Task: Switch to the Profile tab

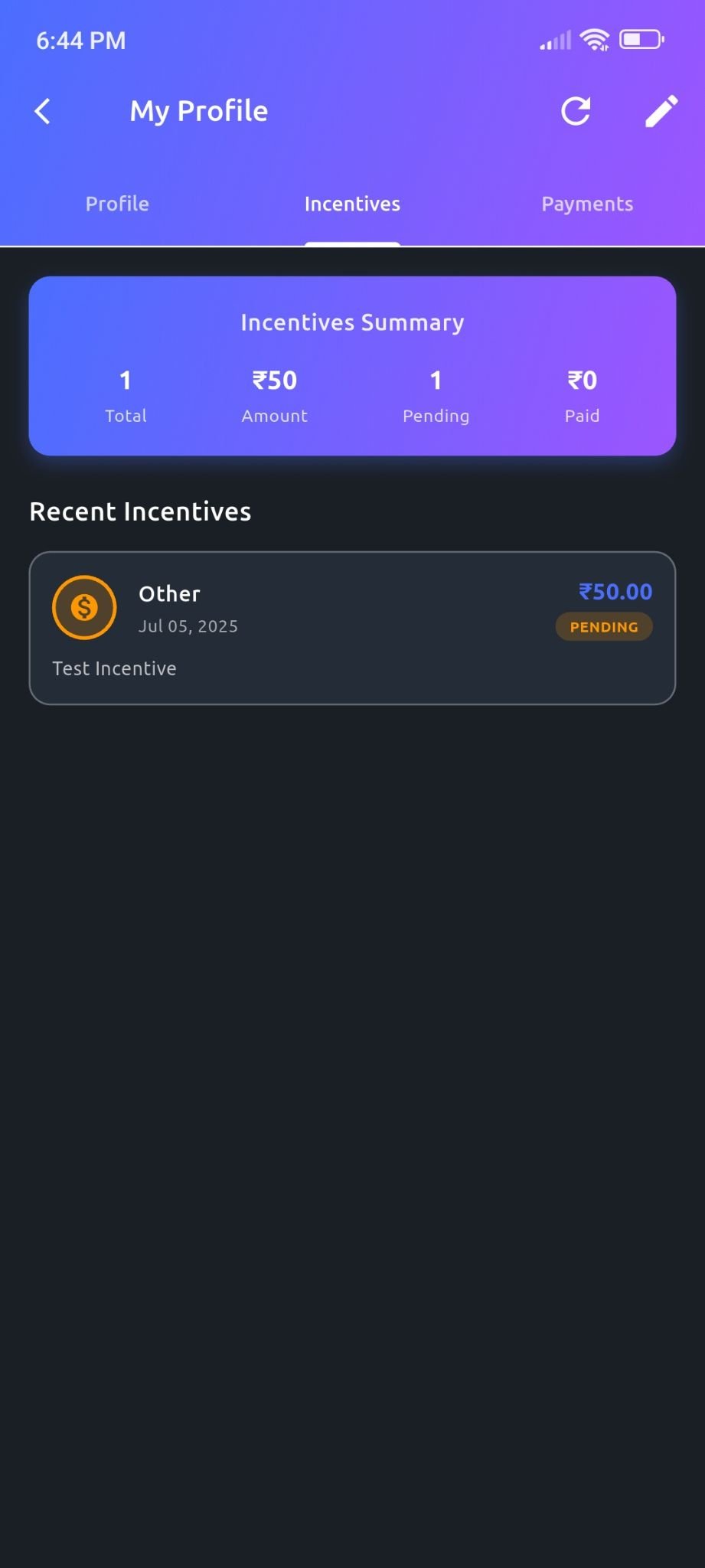Action: 117,204
